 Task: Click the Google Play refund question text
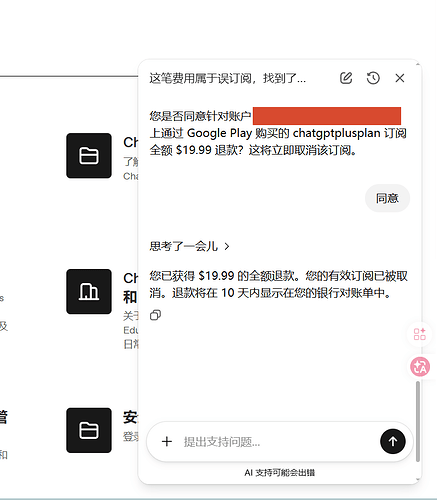278,133
